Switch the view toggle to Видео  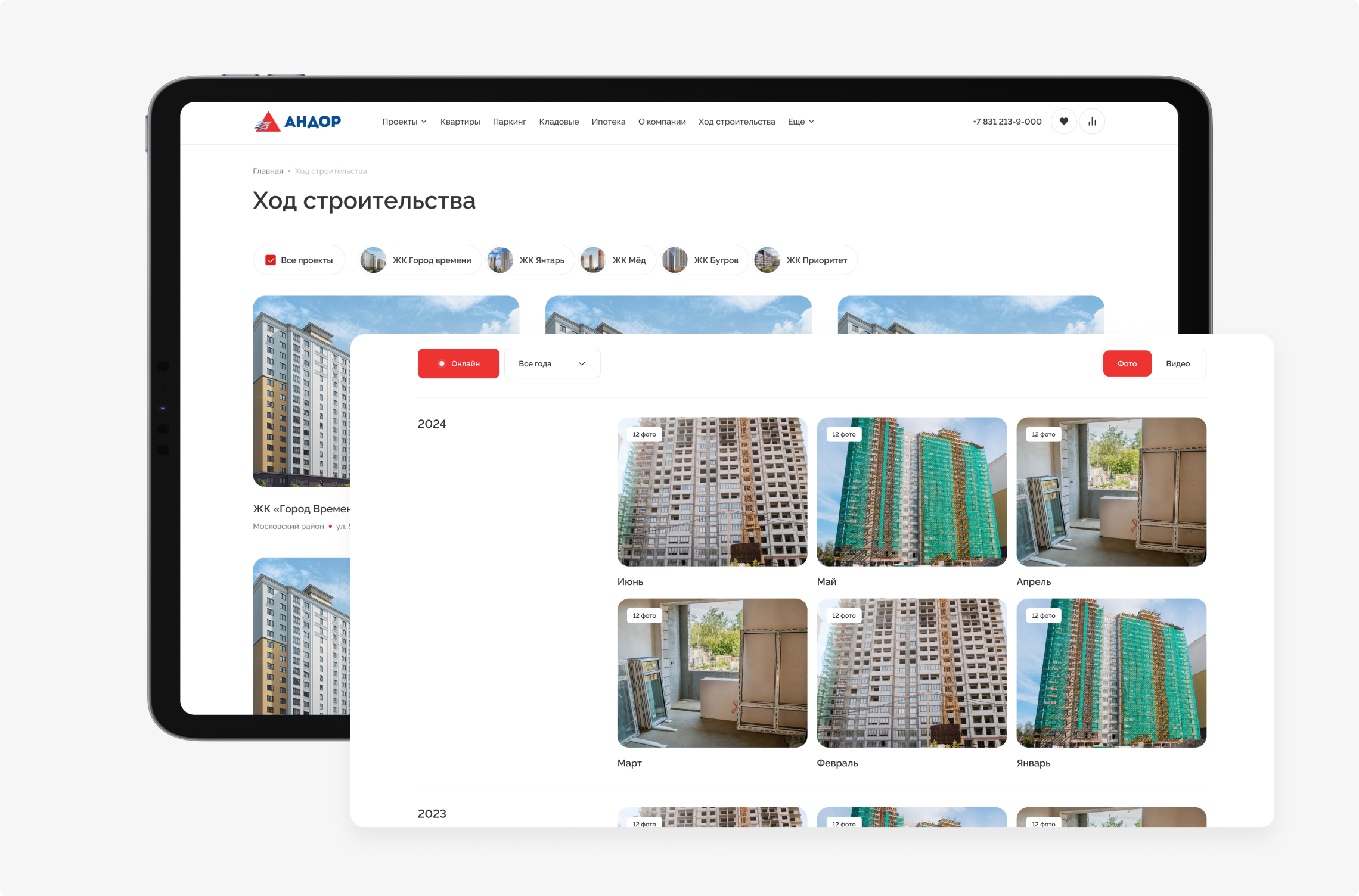coord(1177,363)
